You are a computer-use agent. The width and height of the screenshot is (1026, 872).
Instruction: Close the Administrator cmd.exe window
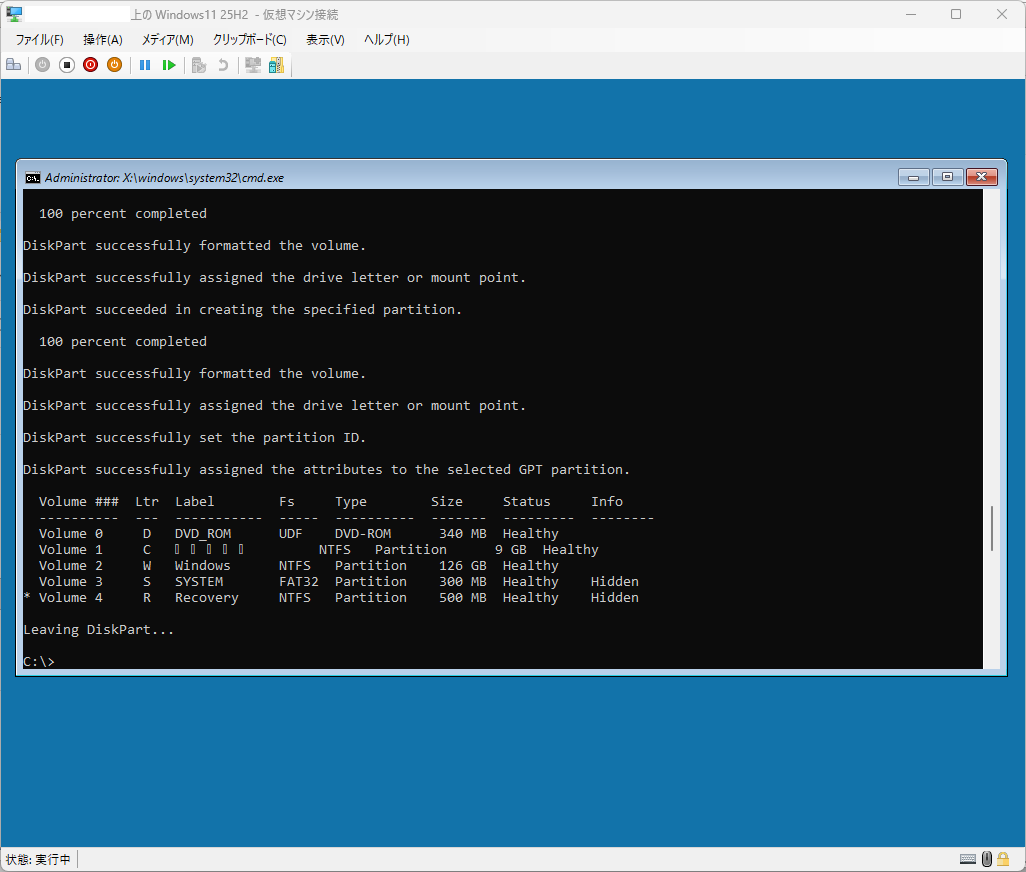pos(982,177)
